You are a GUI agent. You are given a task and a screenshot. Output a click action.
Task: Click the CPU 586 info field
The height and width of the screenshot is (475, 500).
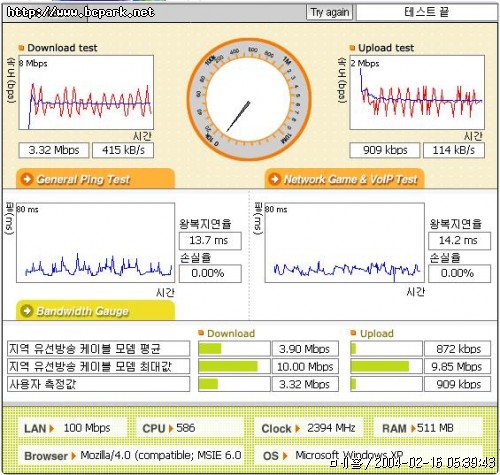tap(190, 428)
